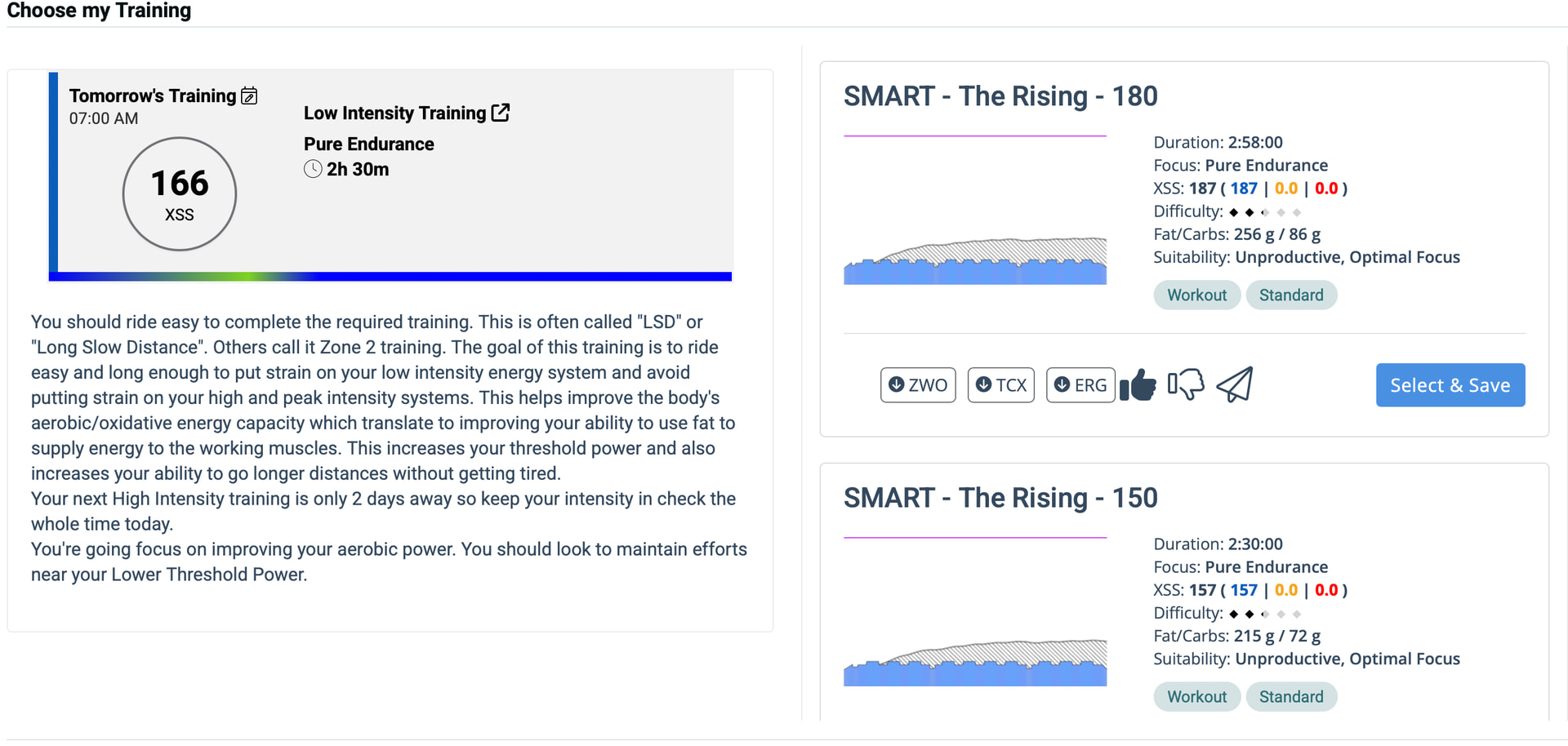Download the TCX workout file
The width and height of the screenshot is (1568, 746).
(x=1000, y=385)
